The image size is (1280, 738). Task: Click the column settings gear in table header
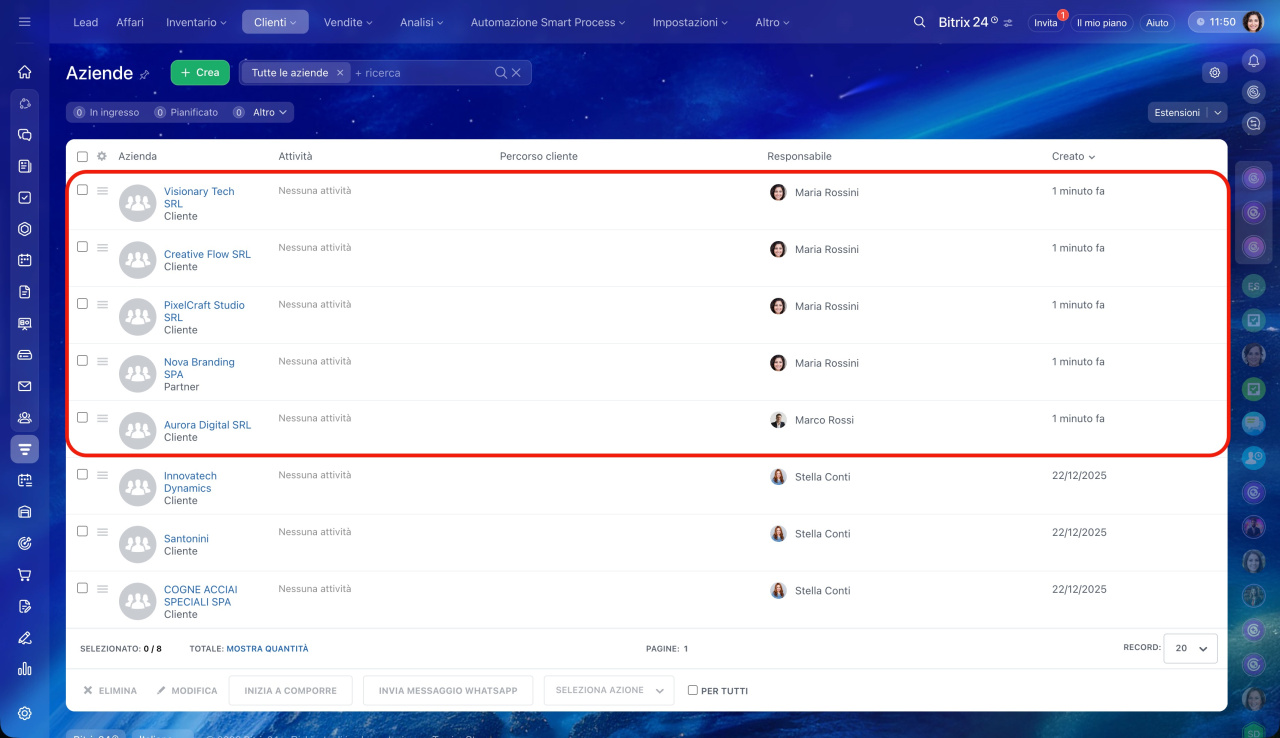(x=102, y=156)
